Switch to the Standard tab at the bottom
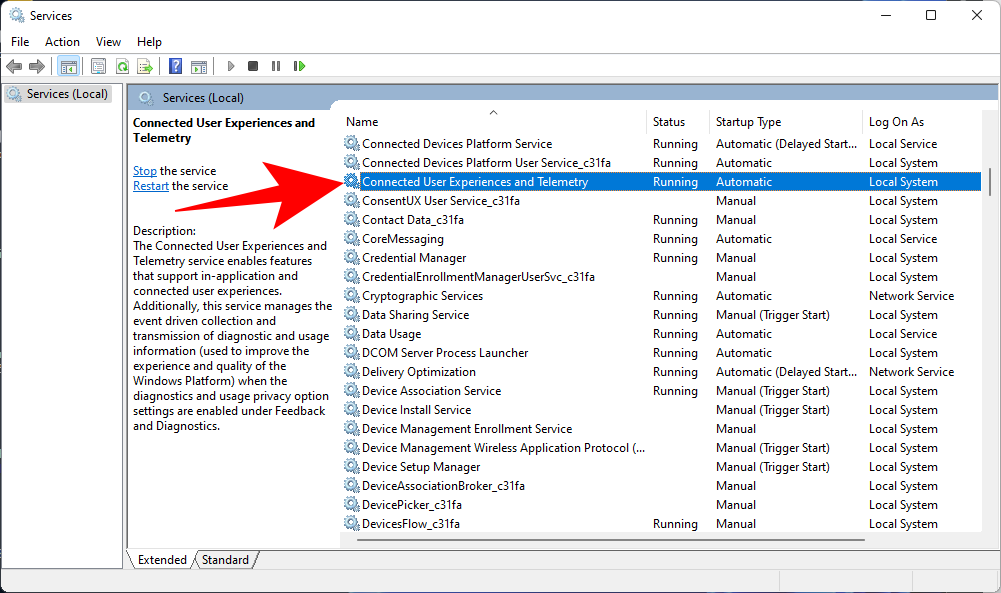1001x593 pixels. [x=225, y=559]
